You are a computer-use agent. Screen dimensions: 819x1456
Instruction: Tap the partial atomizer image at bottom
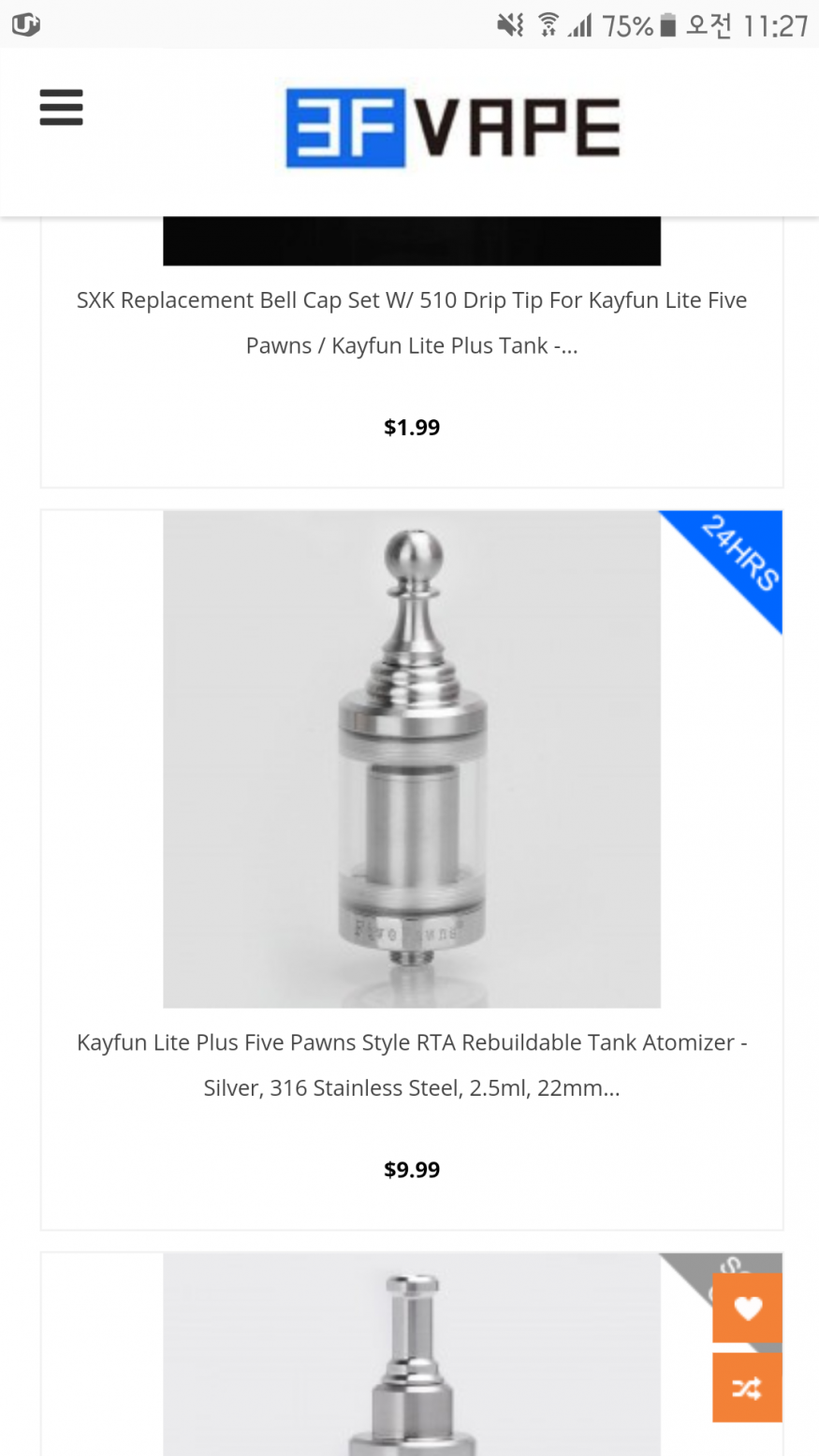tap(412, 1354)
